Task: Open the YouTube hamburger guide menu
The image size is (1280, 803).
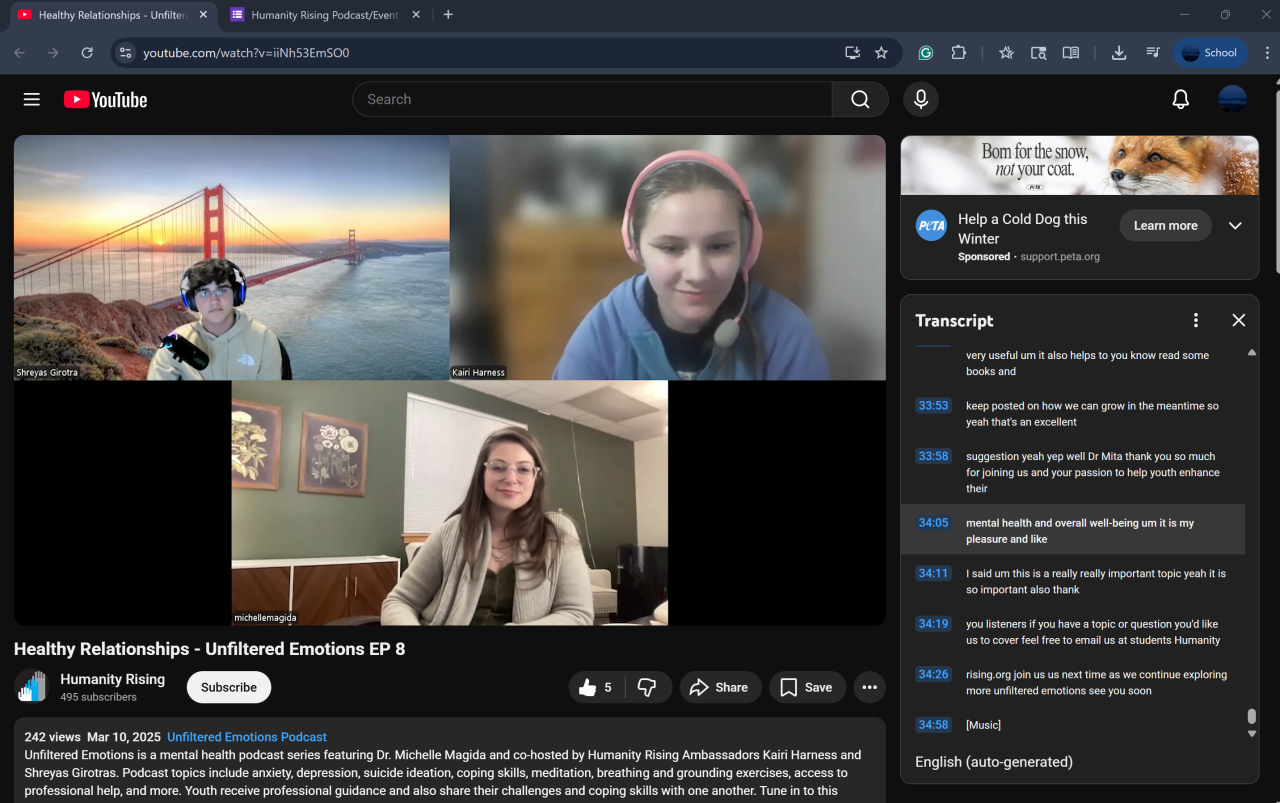Action: [x=32, y=99]
